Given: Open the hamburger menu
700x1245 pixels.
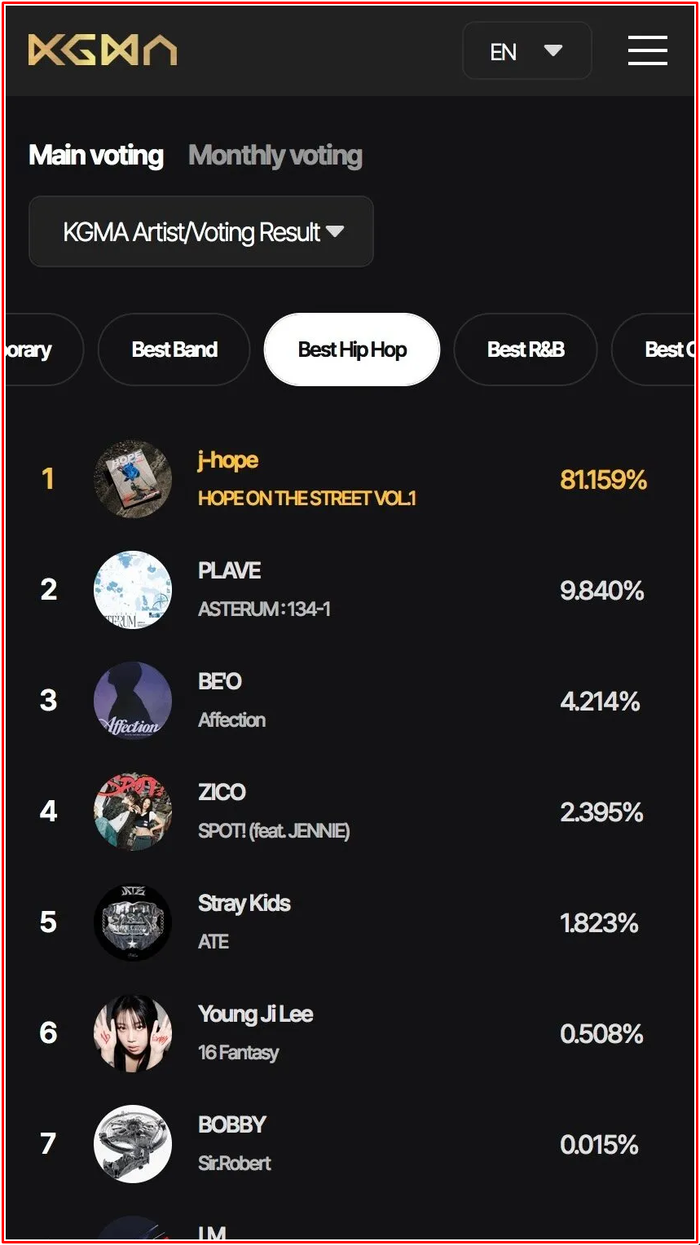Looking at the screenshot, I should point(647,50).
